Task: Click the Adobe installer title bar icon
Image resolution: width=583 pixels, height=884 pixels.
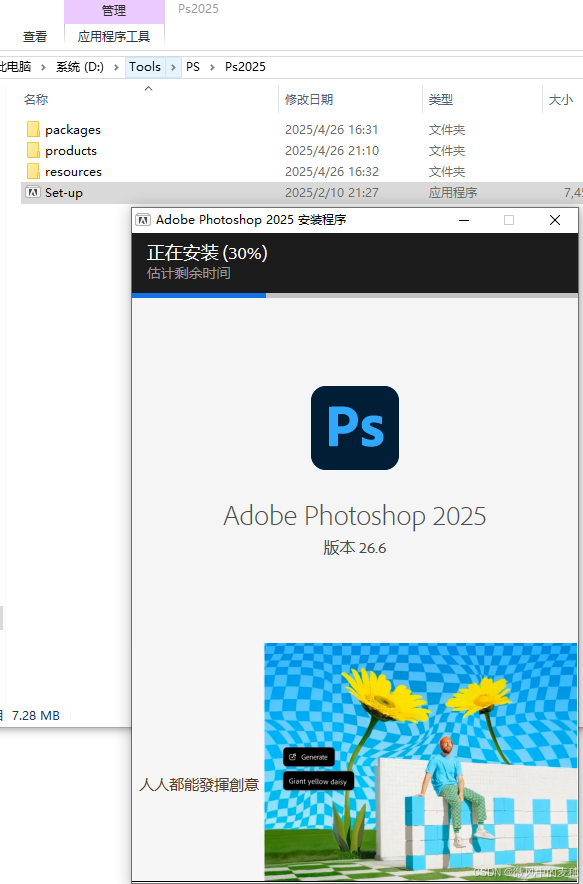Action: pyautogui.click(x=143, y=220)
